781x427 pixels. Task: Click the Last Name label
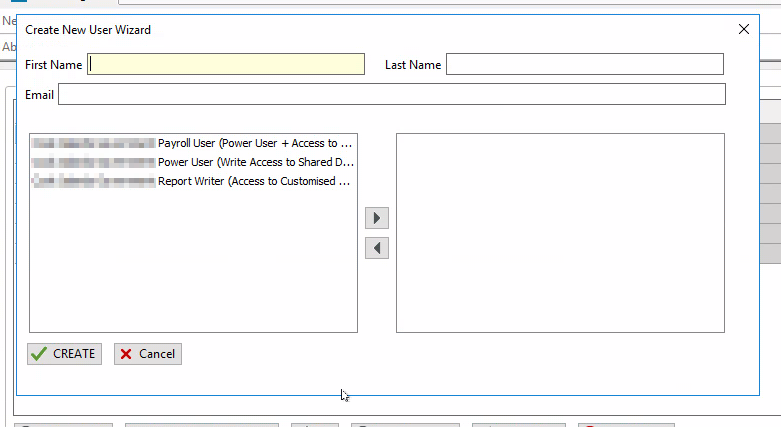coord(413,65)
